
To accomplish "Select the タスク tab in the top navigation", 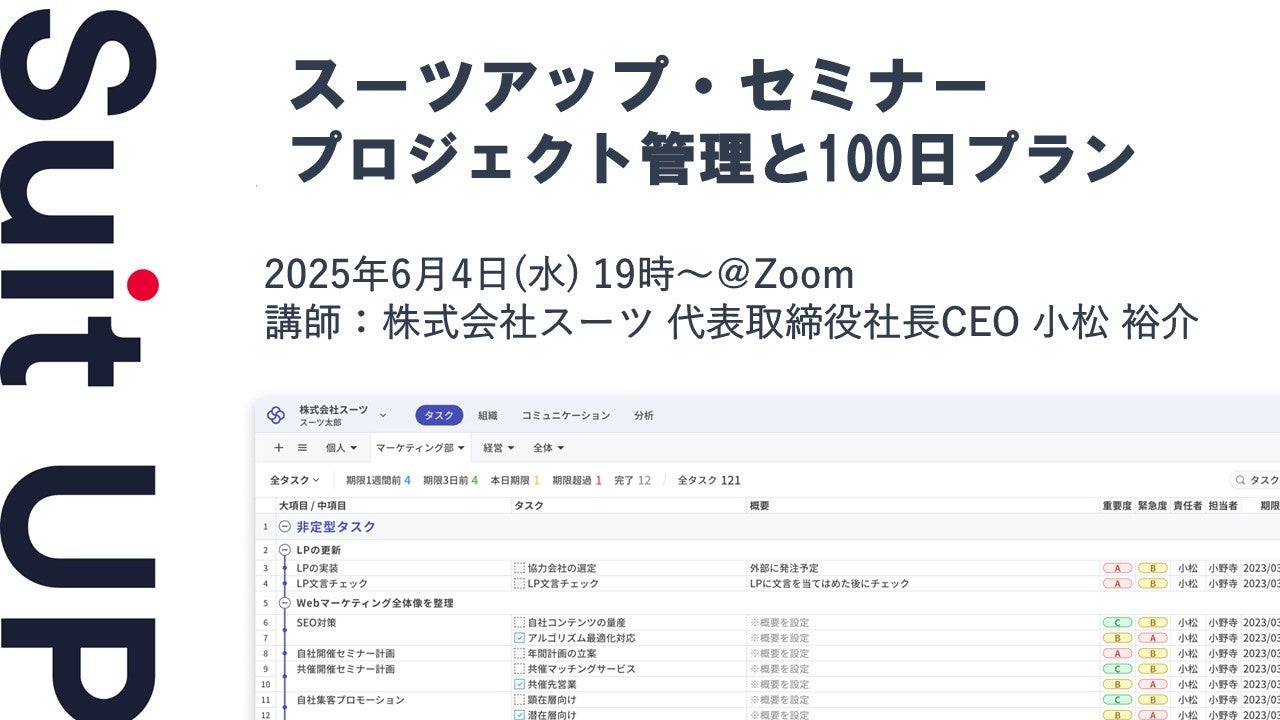I will [439, 415].
